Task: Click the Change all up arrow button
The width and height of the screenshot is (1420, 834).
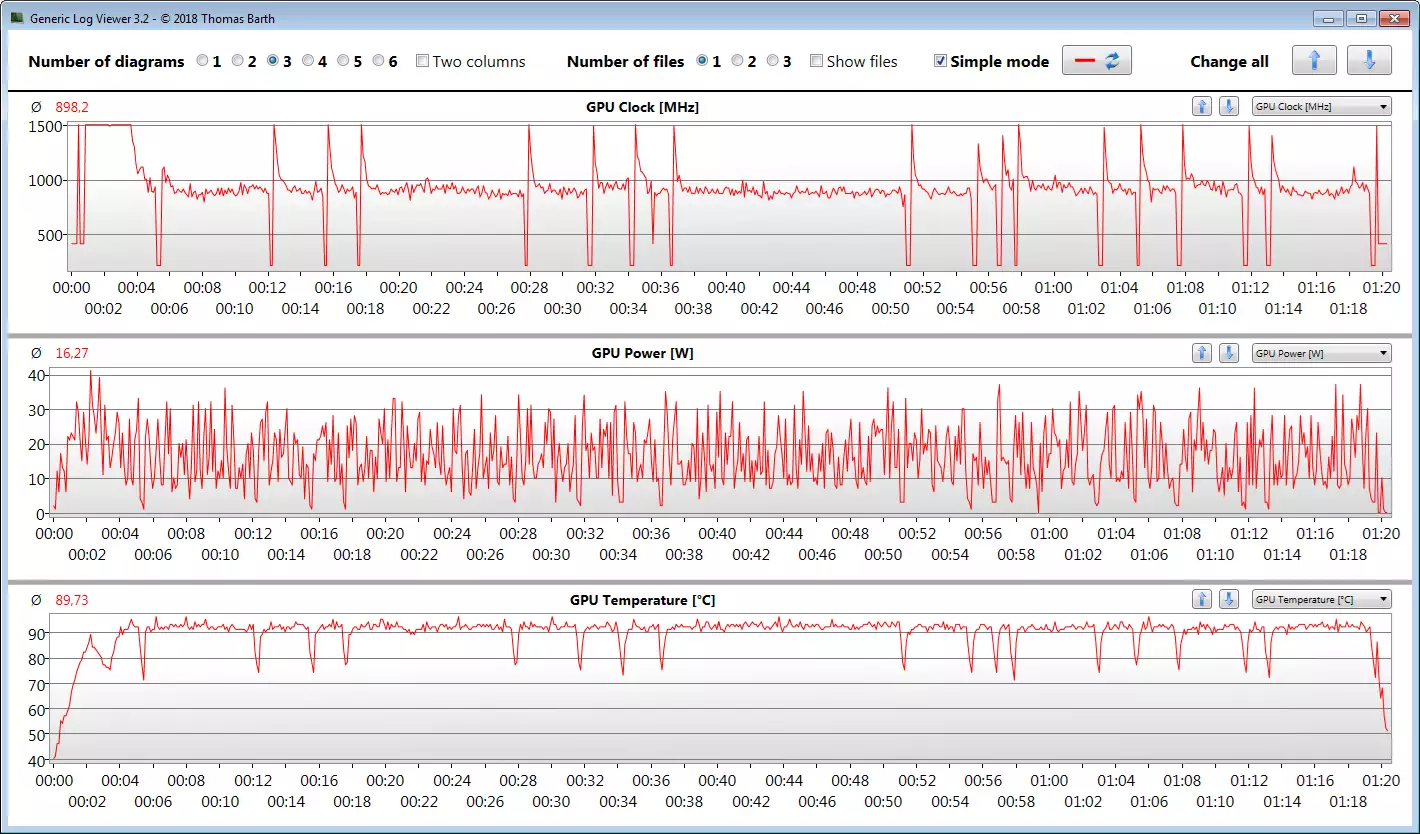Action: pyautogui.click(x=1314, y=61)
